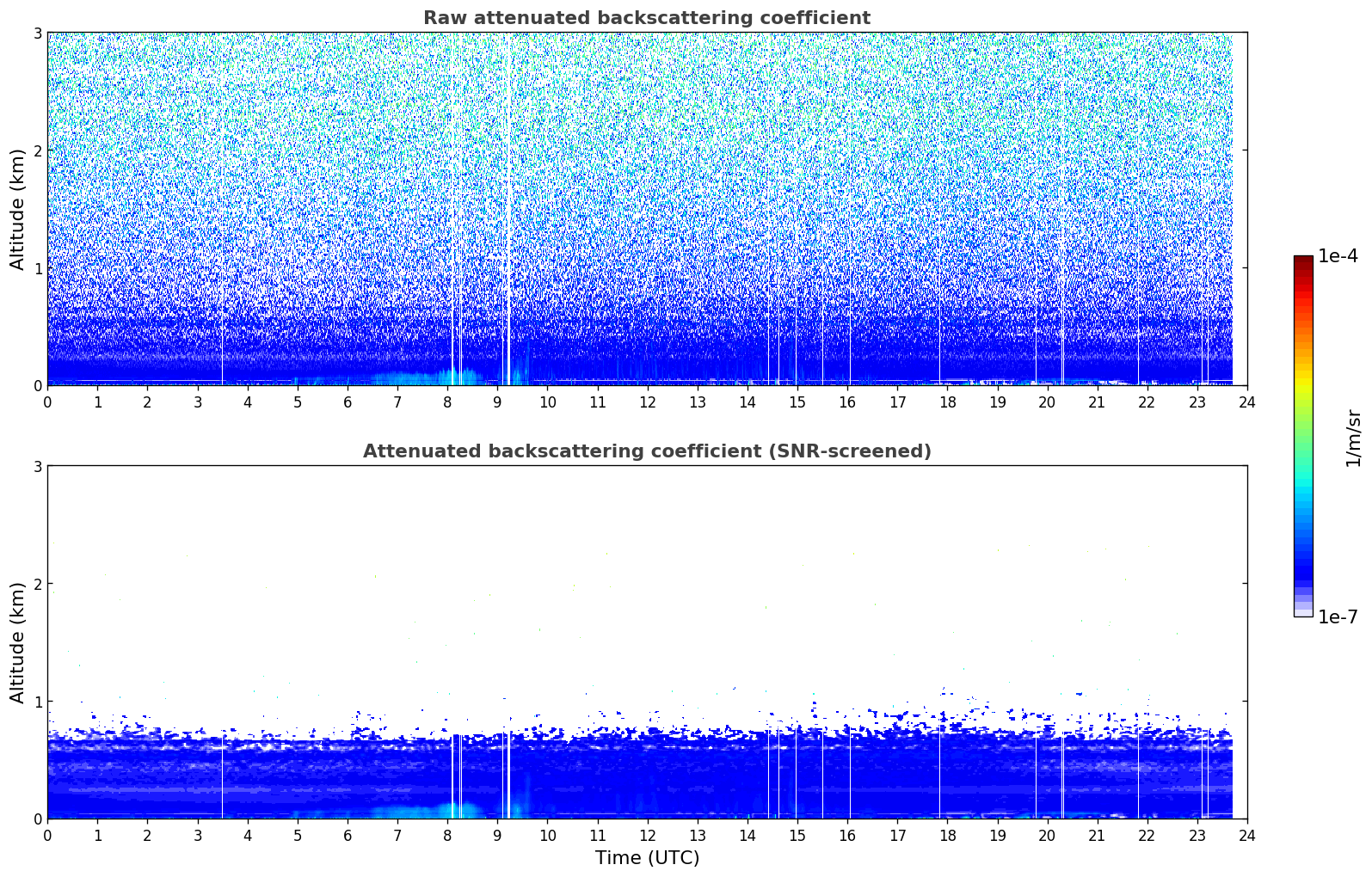This screenshot has width=1372, height=877.
Task: Click the "Attenuated backscattering coefficient (SNR-screened)" title
Action: [646, 451]
